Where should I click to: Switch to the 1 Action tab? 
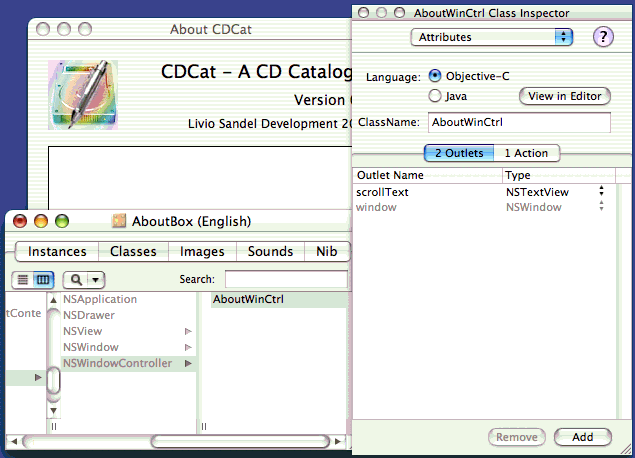526,153
